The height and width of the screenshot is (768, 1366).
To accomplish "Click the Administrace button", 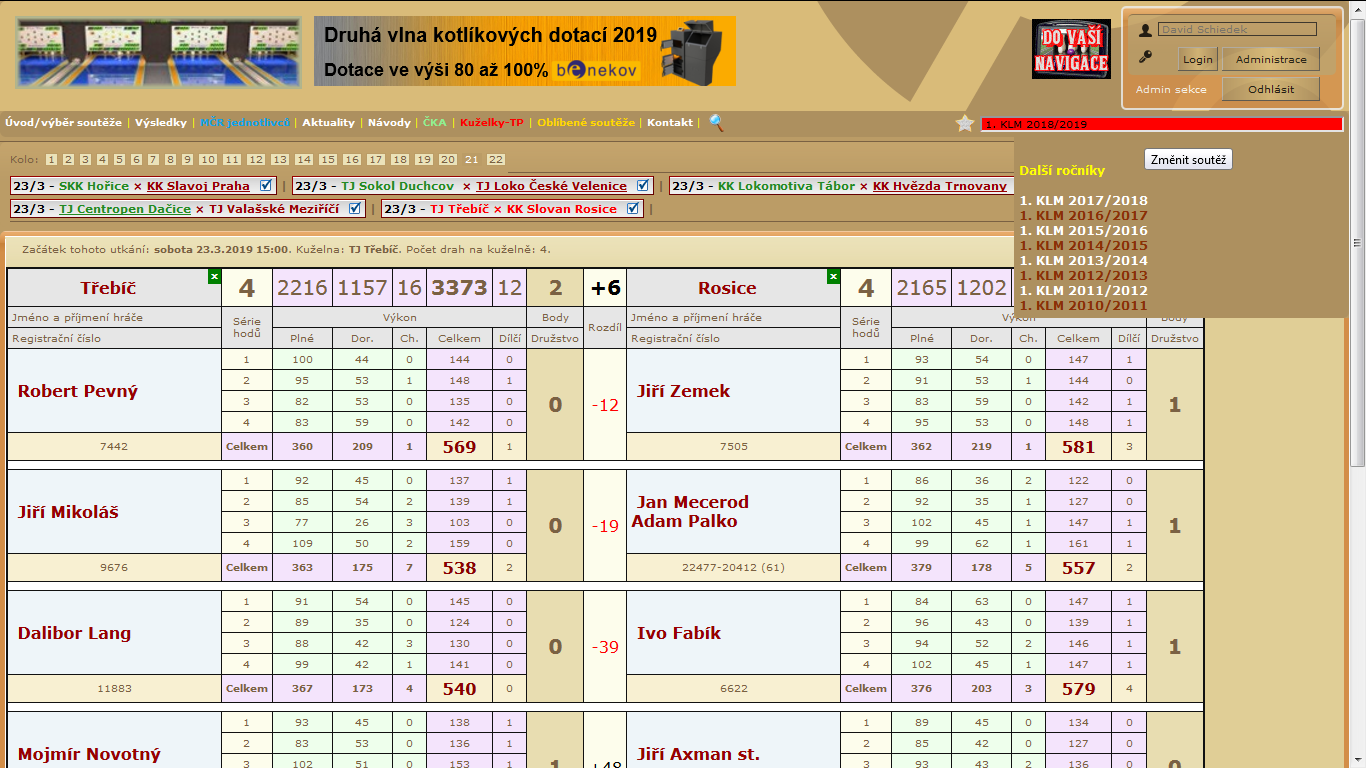I will (x=1271, y=59).
